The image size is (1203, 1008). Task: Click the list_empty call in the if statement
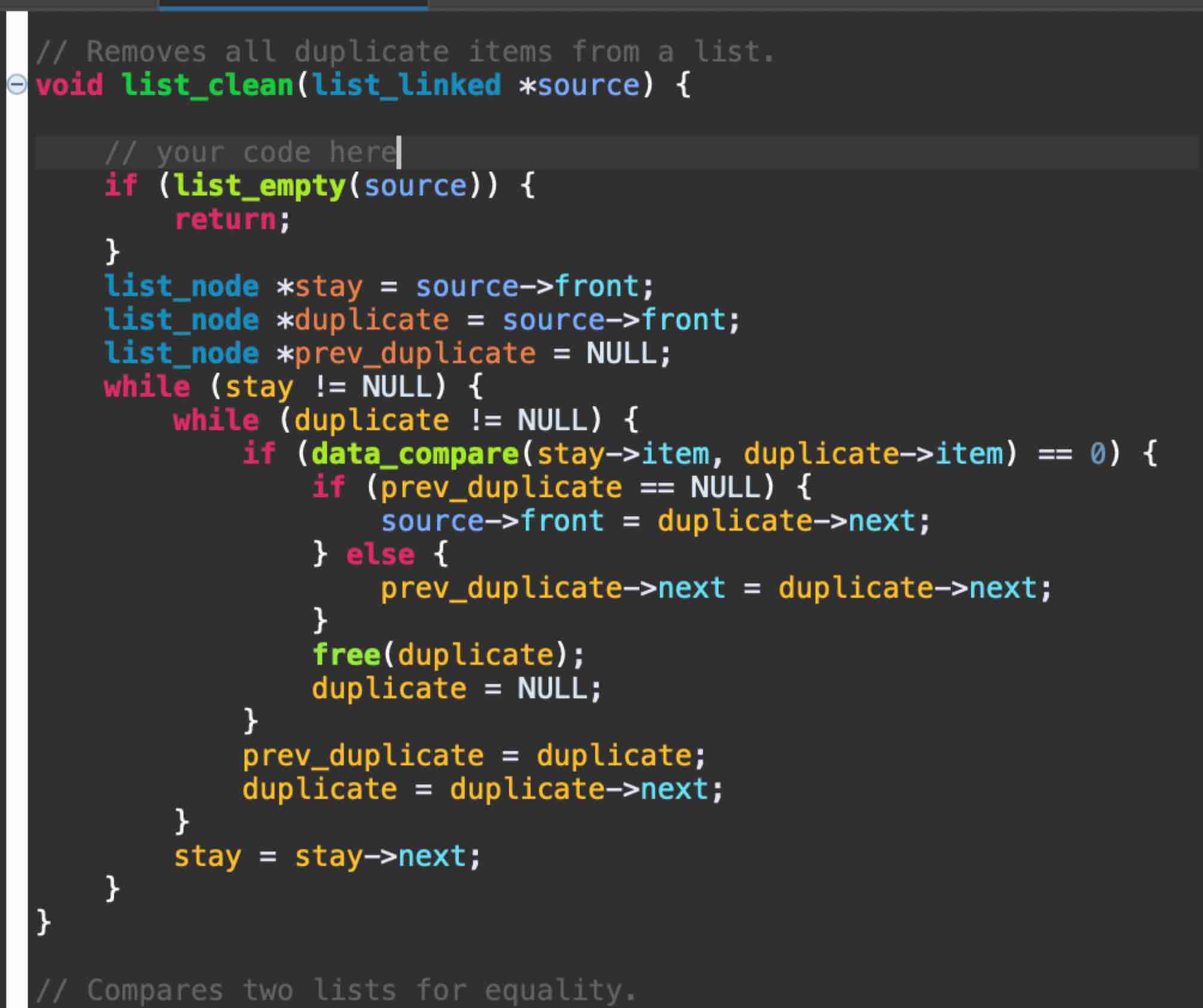point(260,186)
